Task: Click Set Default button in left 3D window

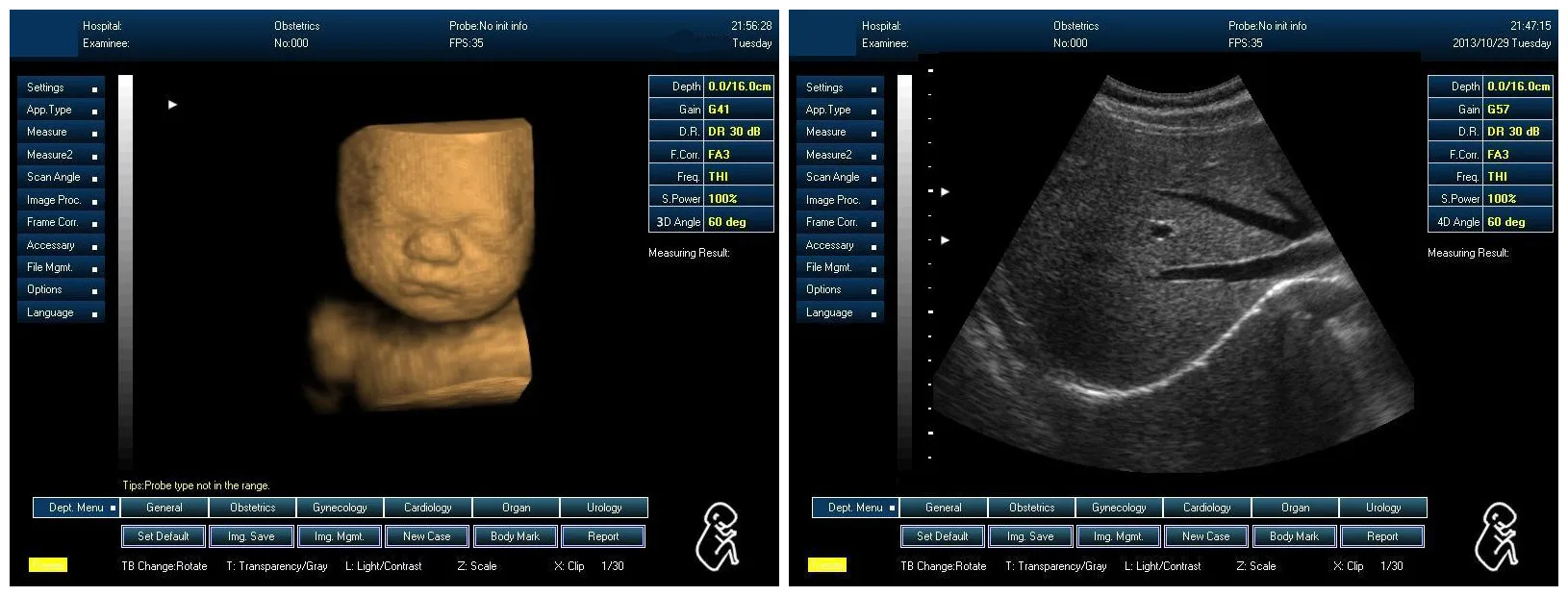Action: pos(164,536)
